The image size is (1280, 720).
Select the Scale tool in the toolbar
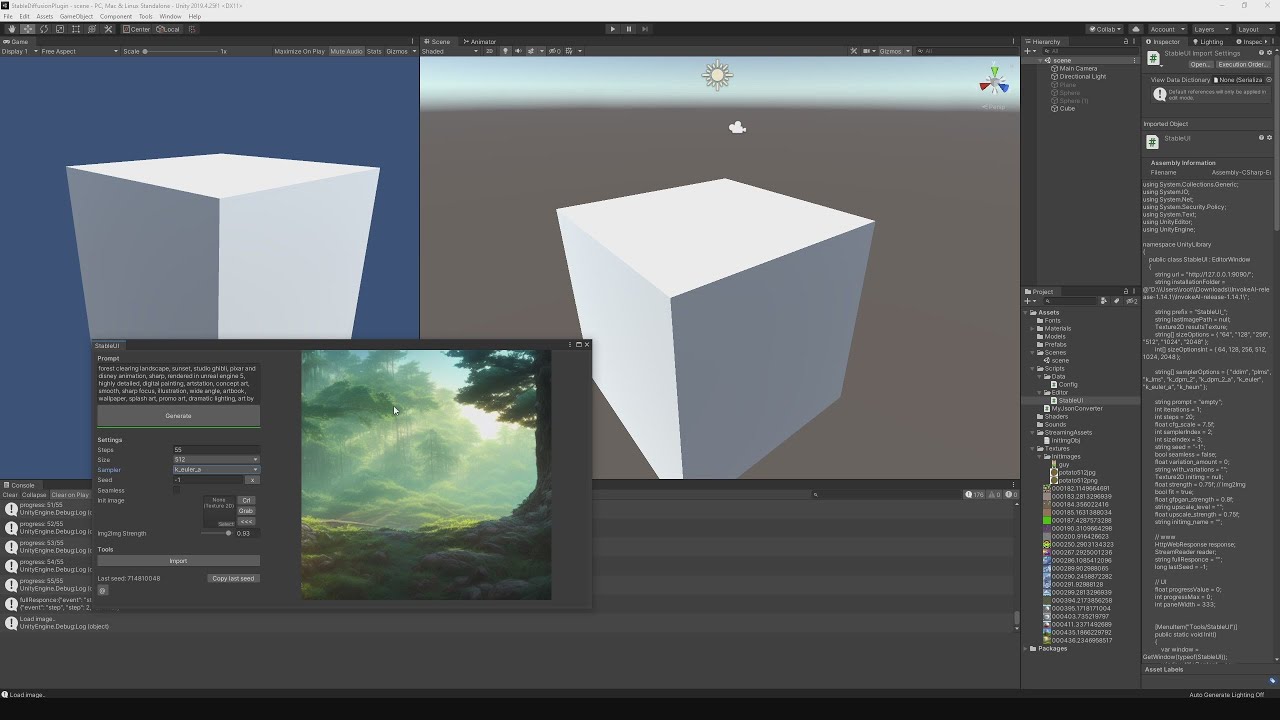(x=59, y=29)
